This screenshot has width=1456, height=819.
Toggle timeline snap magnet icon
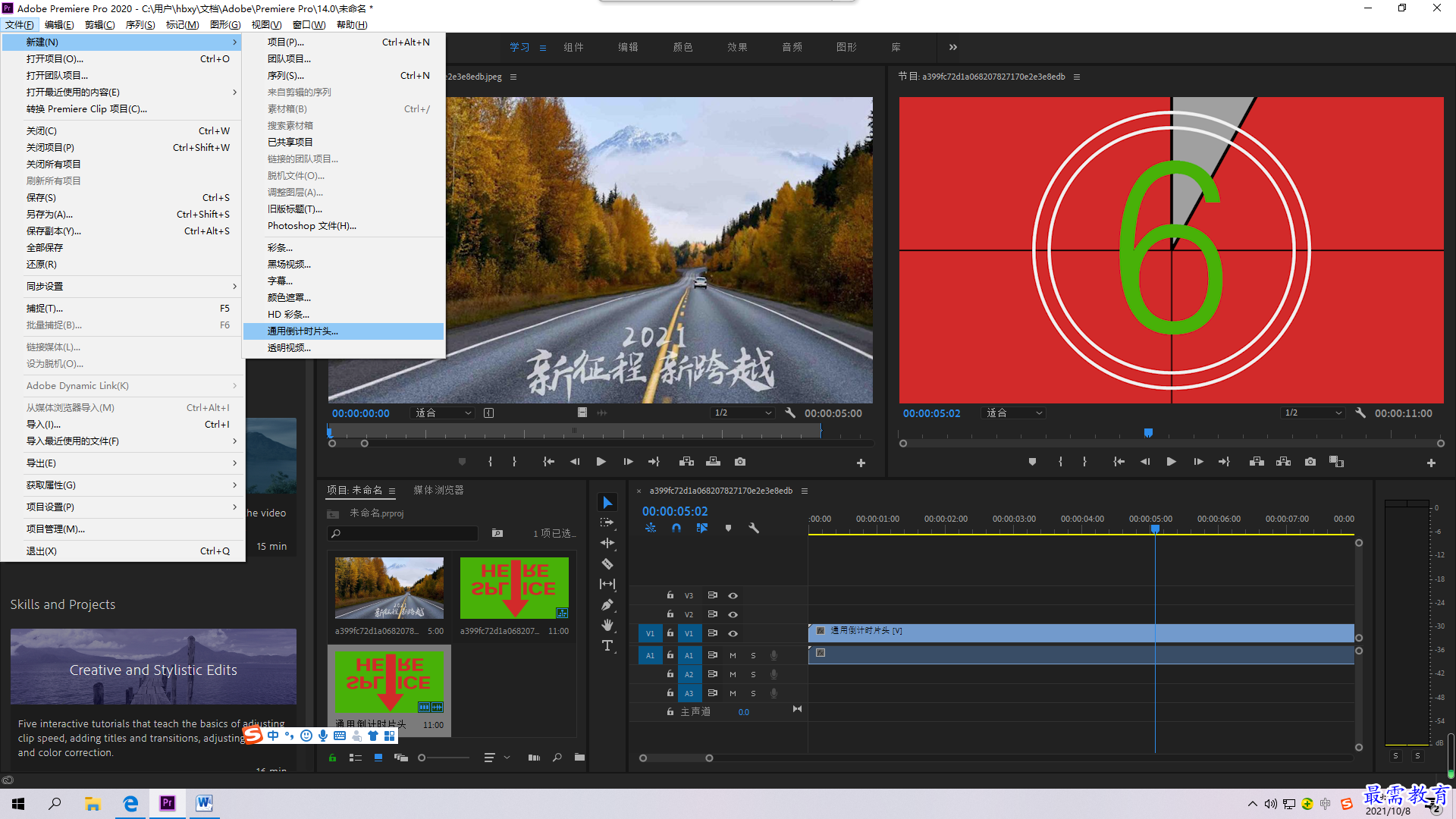(x=676, y=529)
